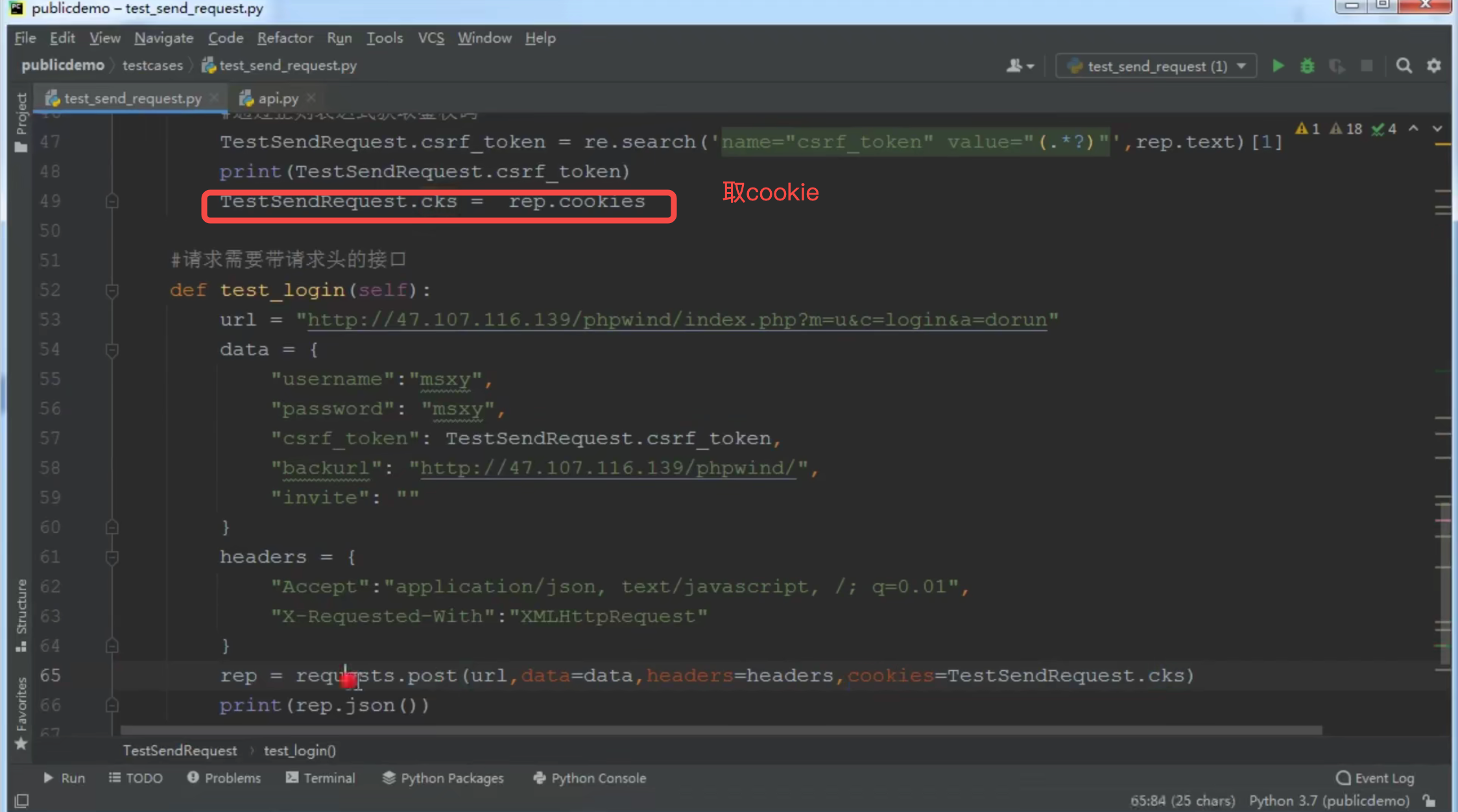Open the test_send_request (1) run configuration dropdown
The height and width of the screenshot is (812, 1458).
1156,66
